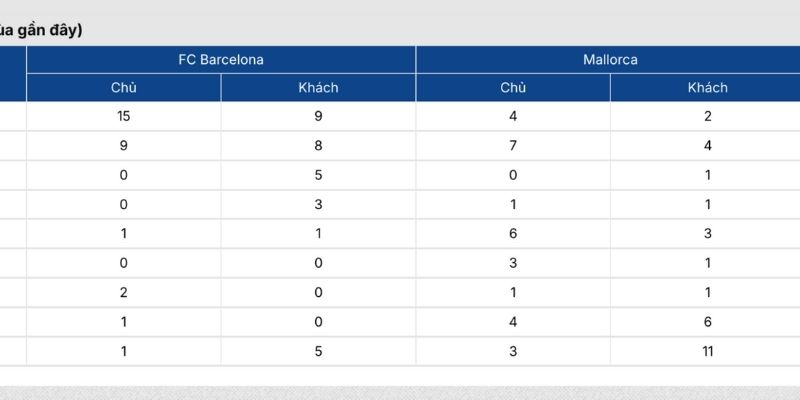Click value 4 in Mallorca Khách column
This screenshot has height=400, width=800.
pyautogui.click(x=707, y=145)
